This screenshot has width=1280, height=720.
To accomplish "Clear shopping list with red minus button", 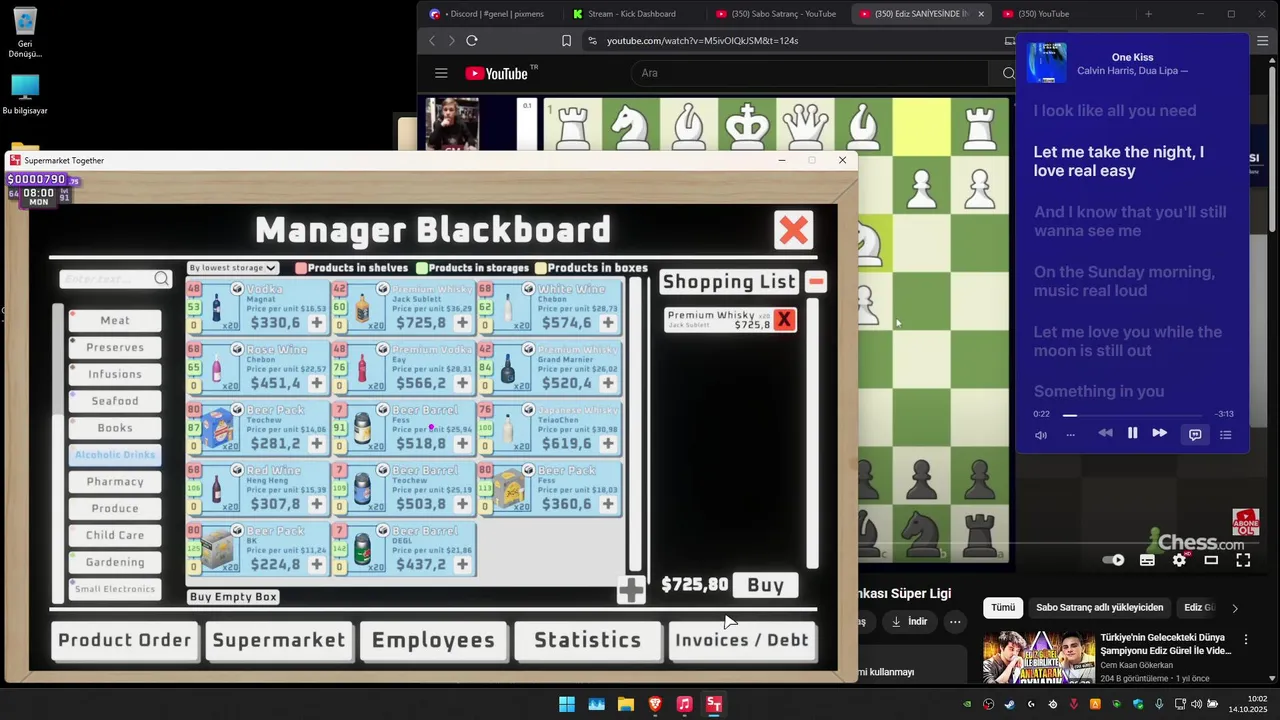I will pos(816,282).
